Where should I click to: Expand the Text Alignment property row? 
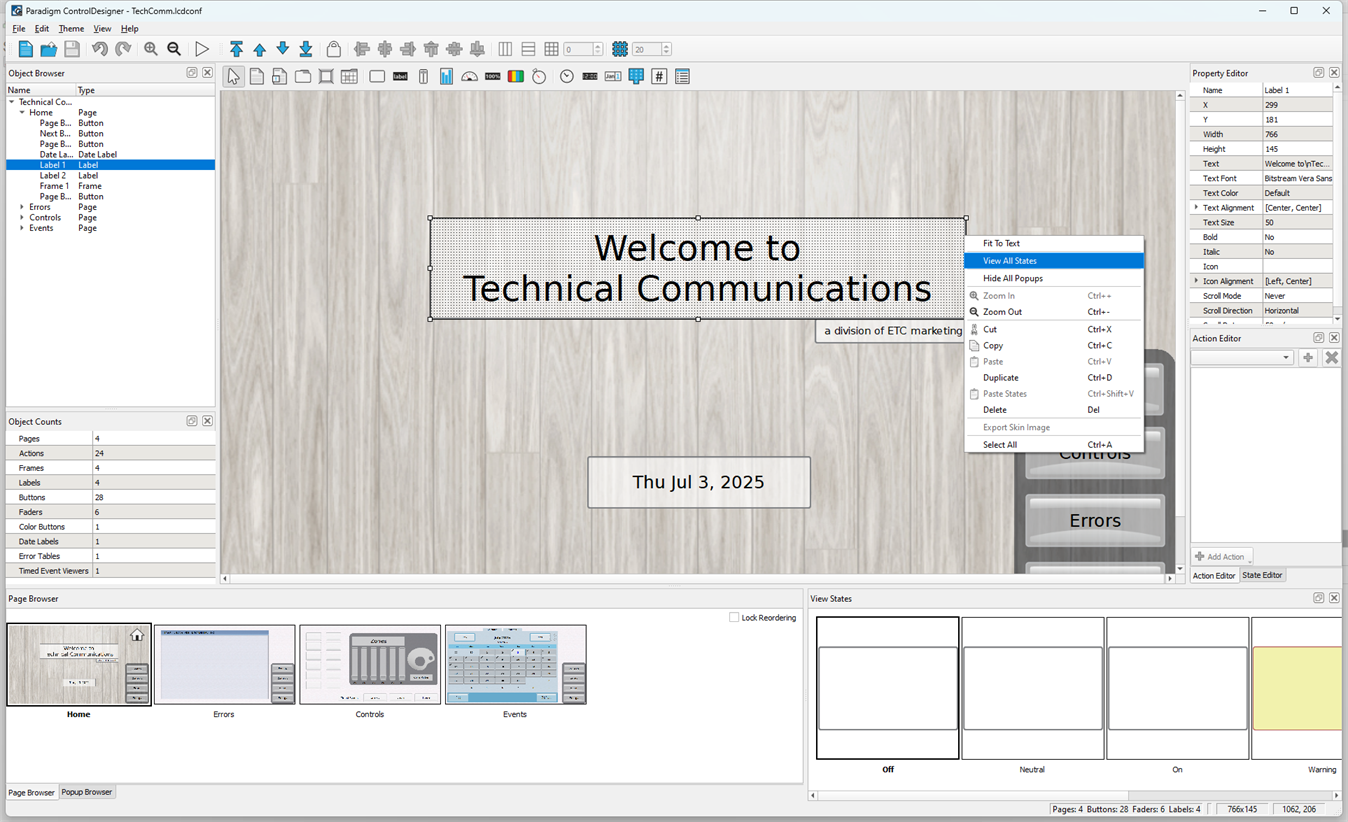point(1196,208)
